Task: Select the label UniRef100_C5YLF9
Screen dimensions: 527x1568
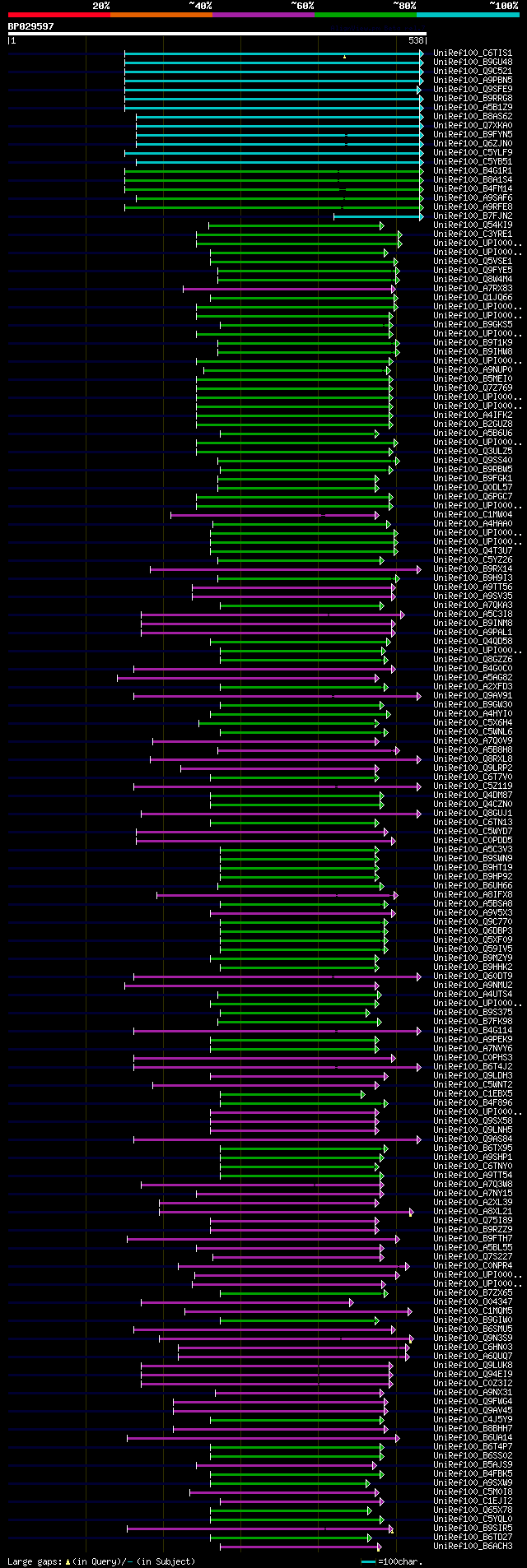Action: pos(473,153)
